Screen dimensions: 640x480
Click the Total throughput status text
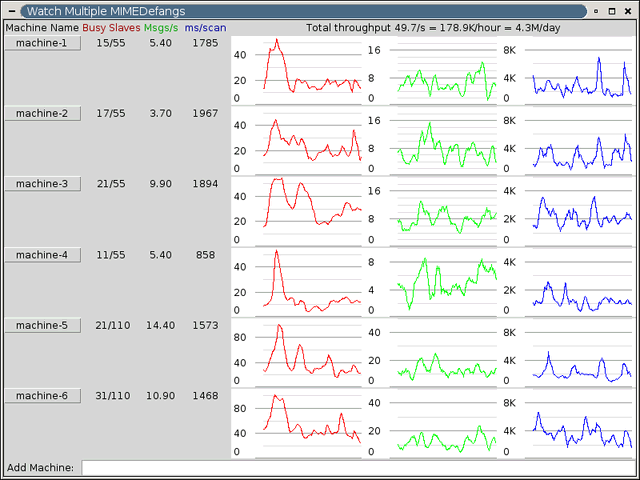point(433,28)
